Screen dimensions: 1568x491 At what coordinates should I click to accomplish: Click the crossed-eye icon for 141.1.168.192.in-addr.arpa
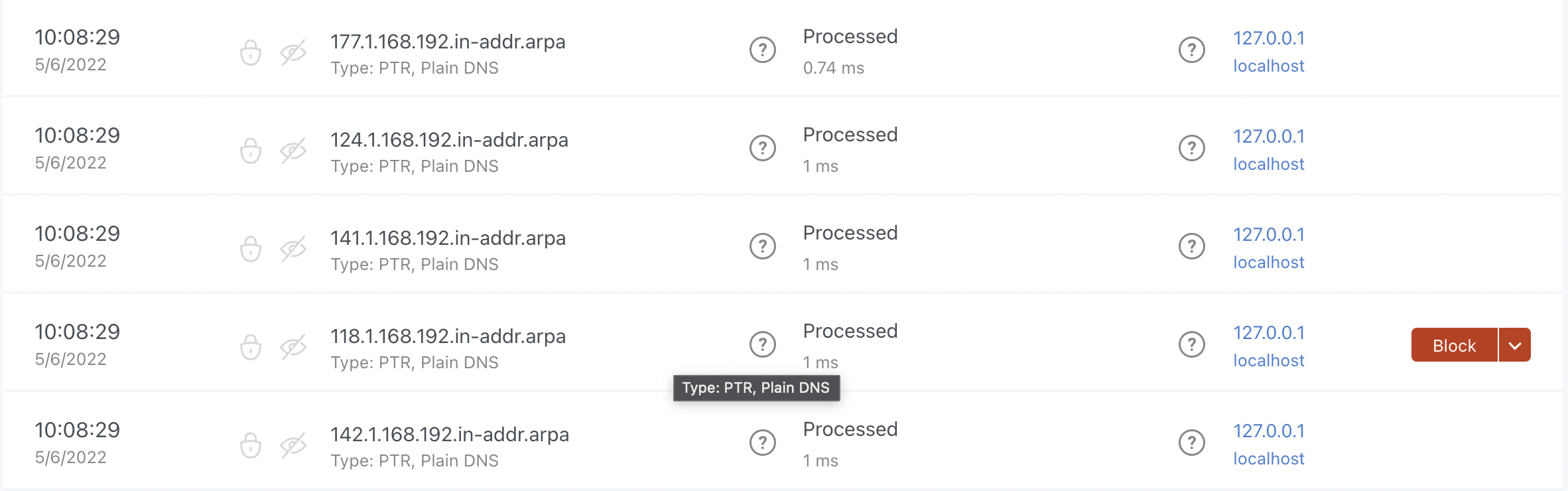point(293,249)
